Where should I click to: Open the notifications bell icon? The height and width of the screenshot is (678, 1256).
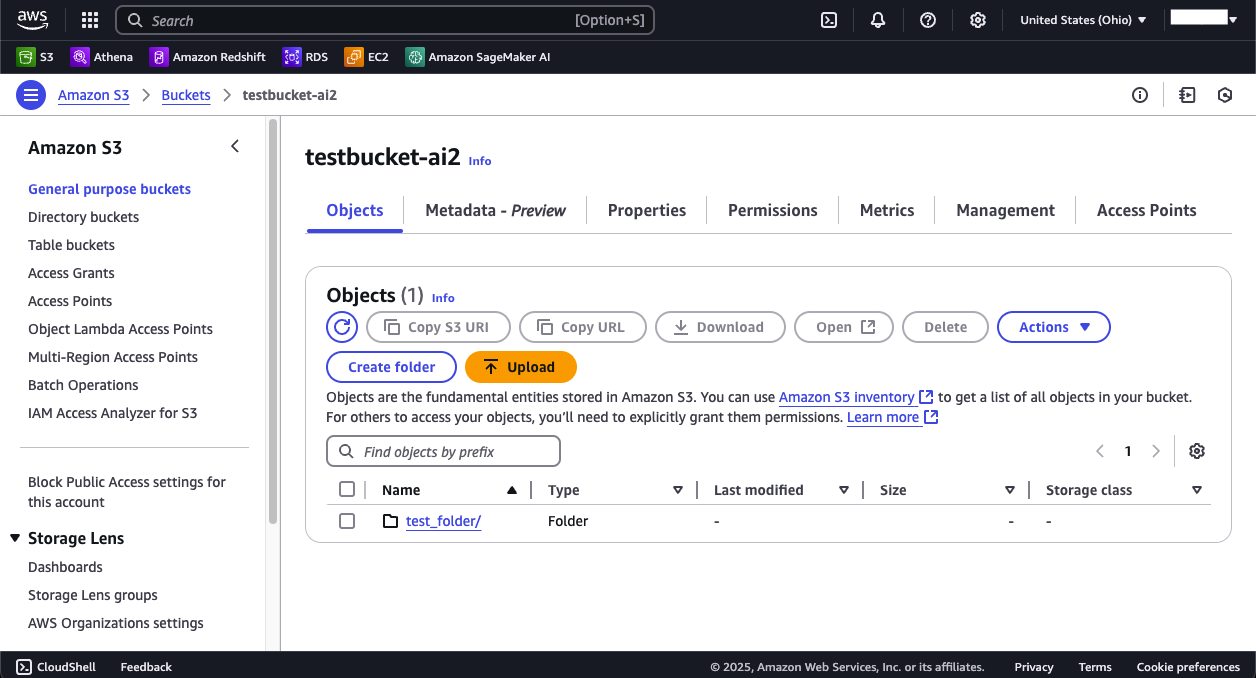878,20
